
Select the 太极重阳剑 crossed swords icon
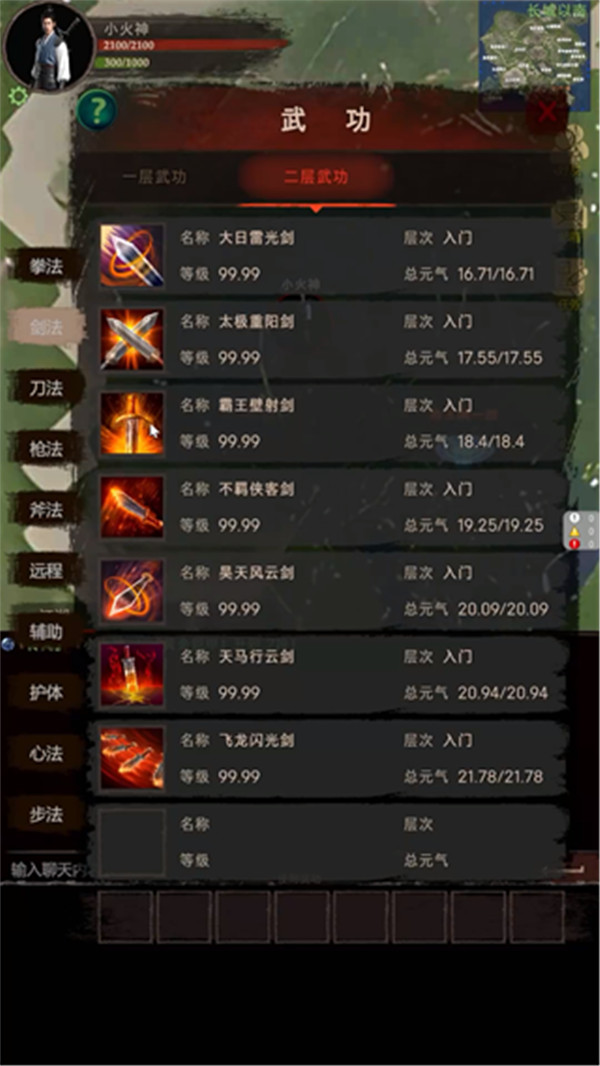[x=132, y=339]
